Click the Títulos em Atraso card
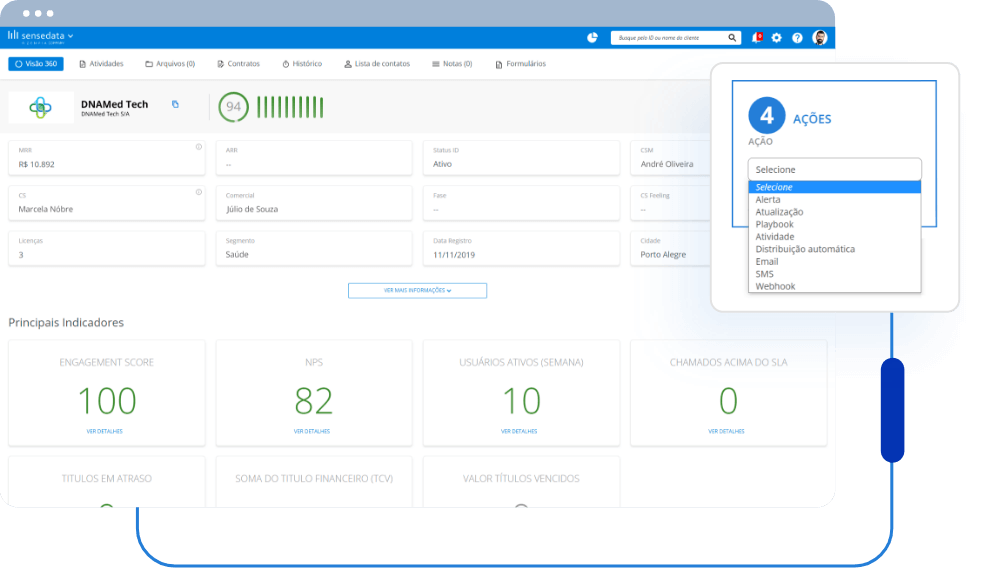The width and height of the screenshot is (1006, 568). tap(107, 482)
